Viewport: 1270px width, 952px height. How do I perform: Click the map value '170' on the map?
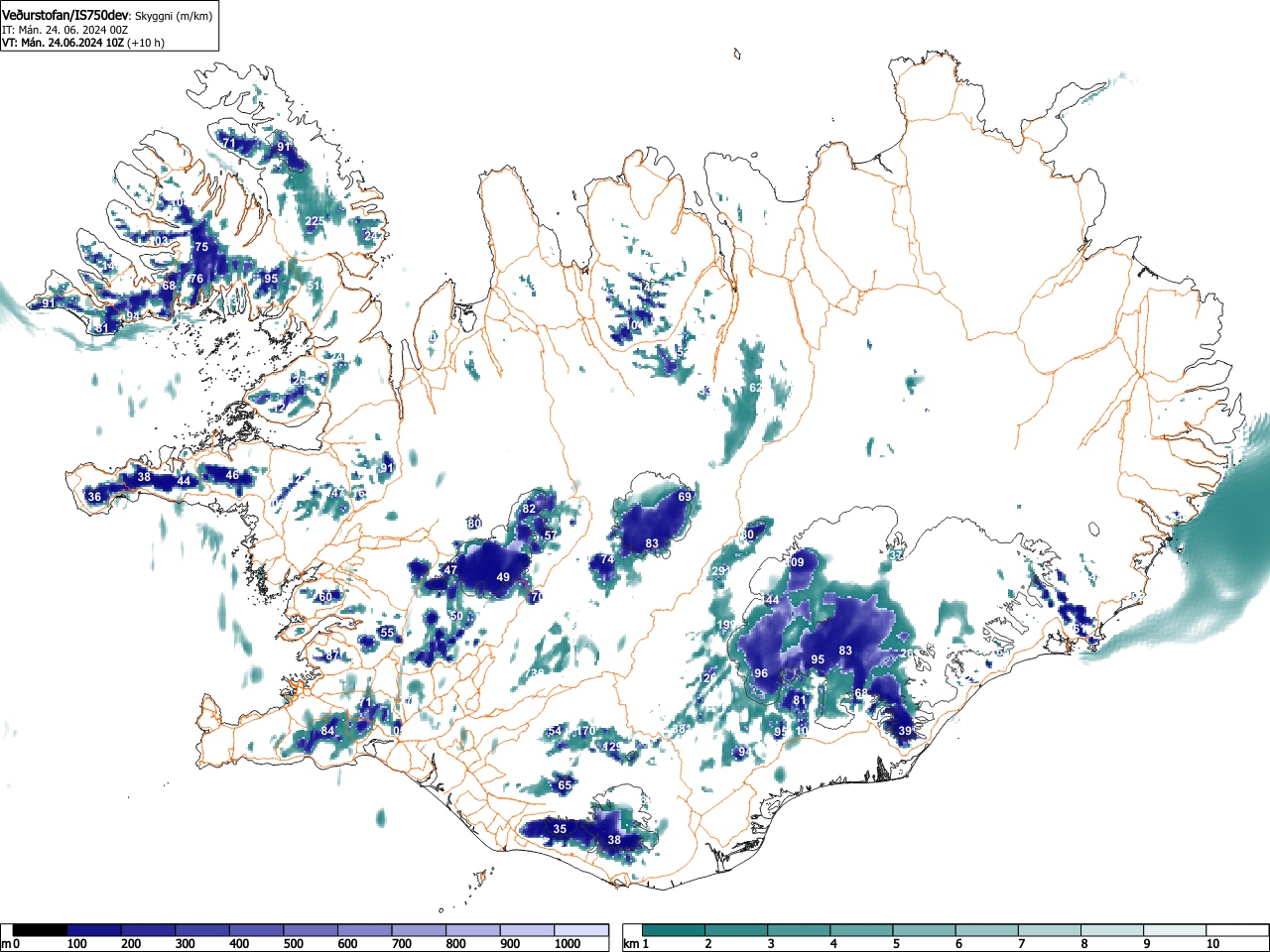[587, 731]
